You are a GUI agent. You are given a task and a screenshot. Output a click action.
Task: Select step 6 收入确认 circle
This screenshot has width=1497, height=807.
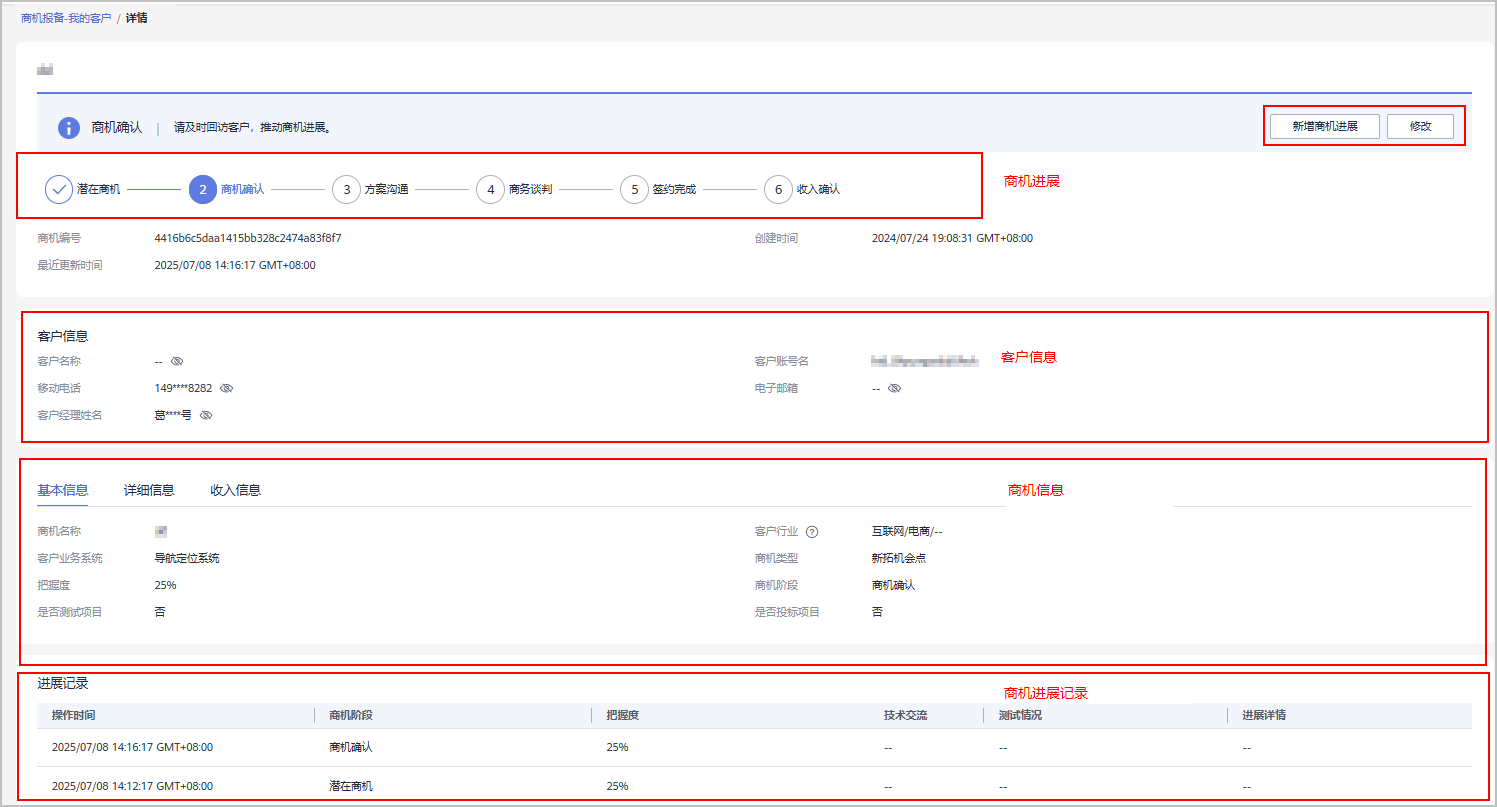[x=778, y=189]
